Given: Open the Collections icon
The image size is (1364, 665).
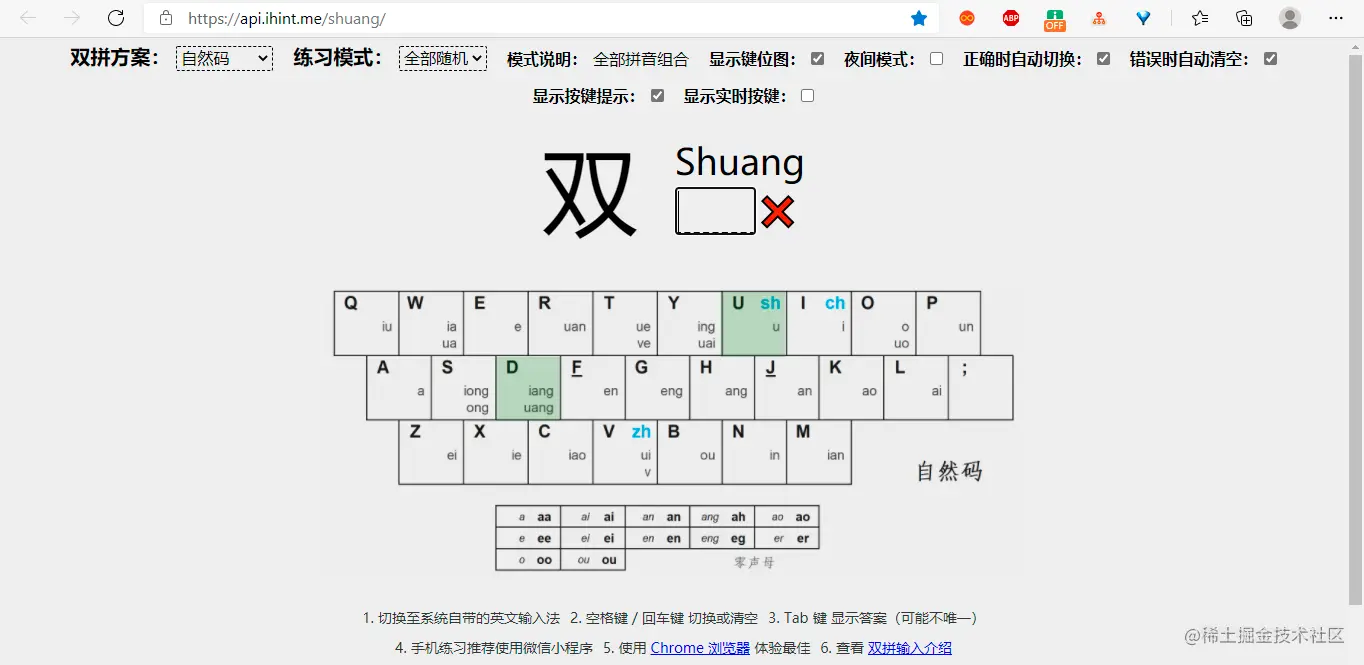Looking at the screenshot, I should [x=1244, y=18].
